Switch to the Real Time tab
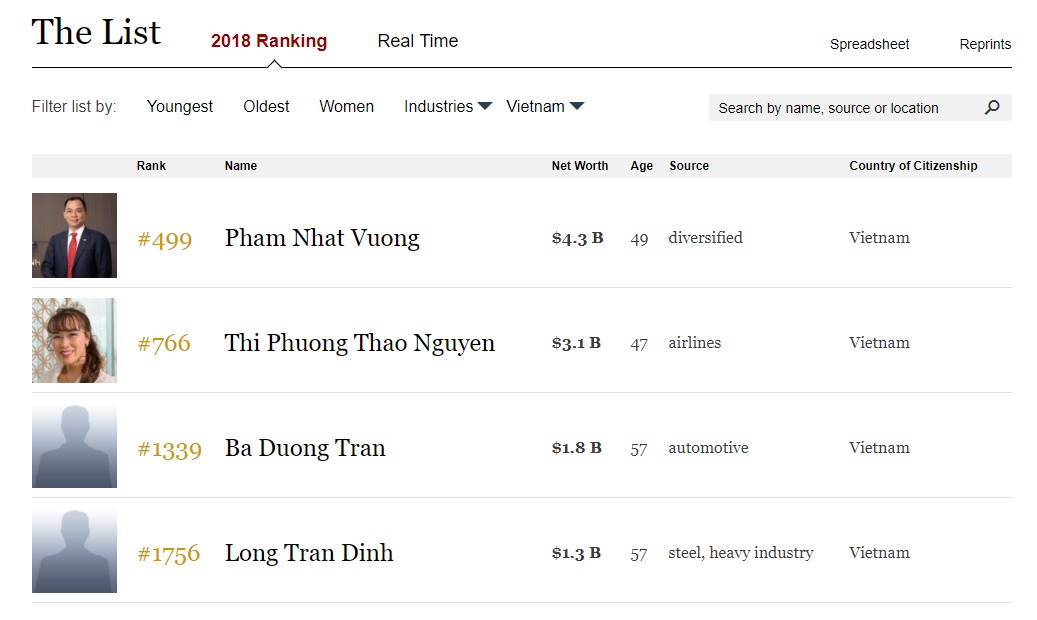 (x=417, y=41)
